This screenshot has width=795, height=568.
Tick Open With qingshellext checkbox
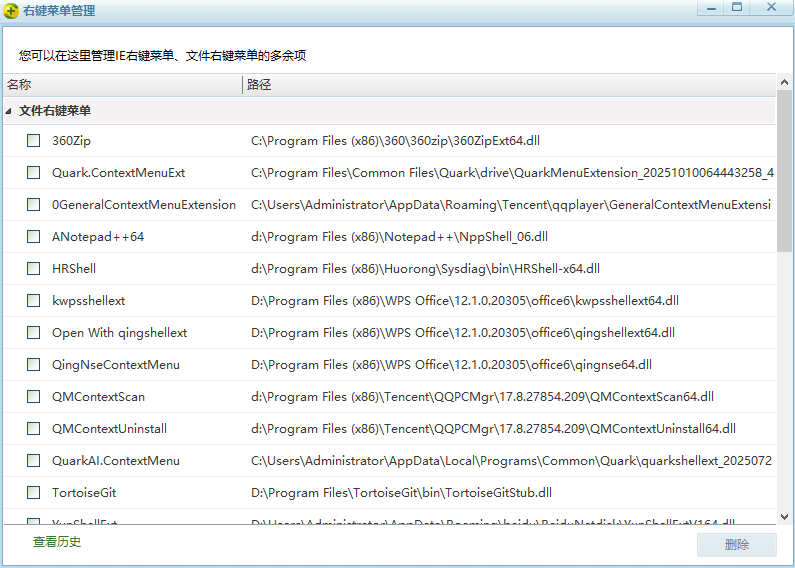pyautogui.click(x=33, y=332)
